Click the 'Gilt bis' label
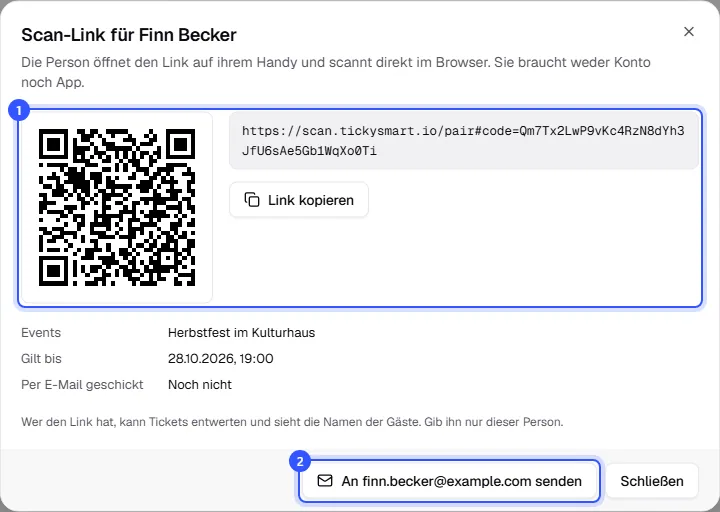The width and height of the screenshot is (720, 512). 41,359
